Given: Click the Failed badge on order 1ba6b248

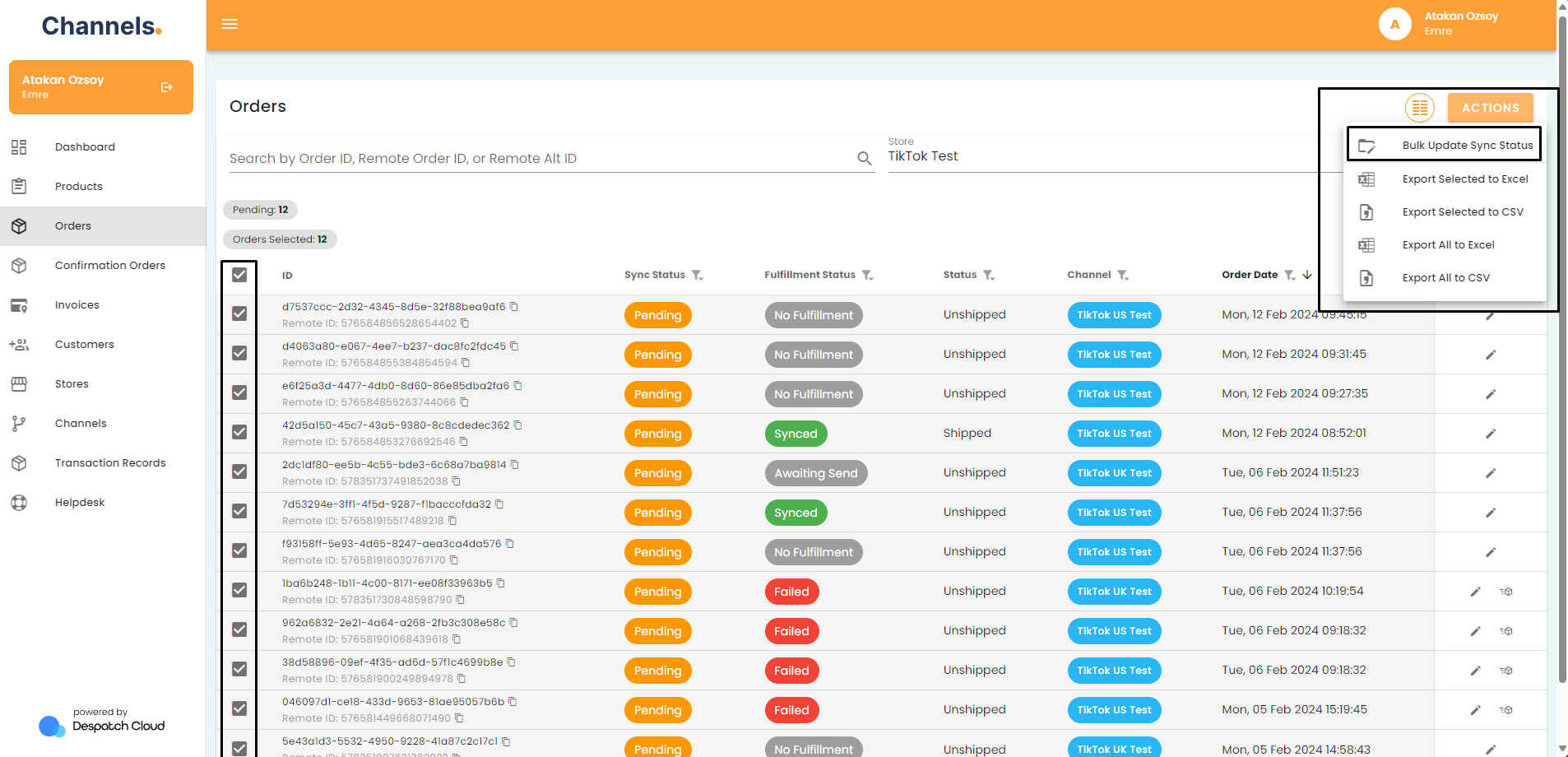Looking at the screenshot, I should point(791,592).
